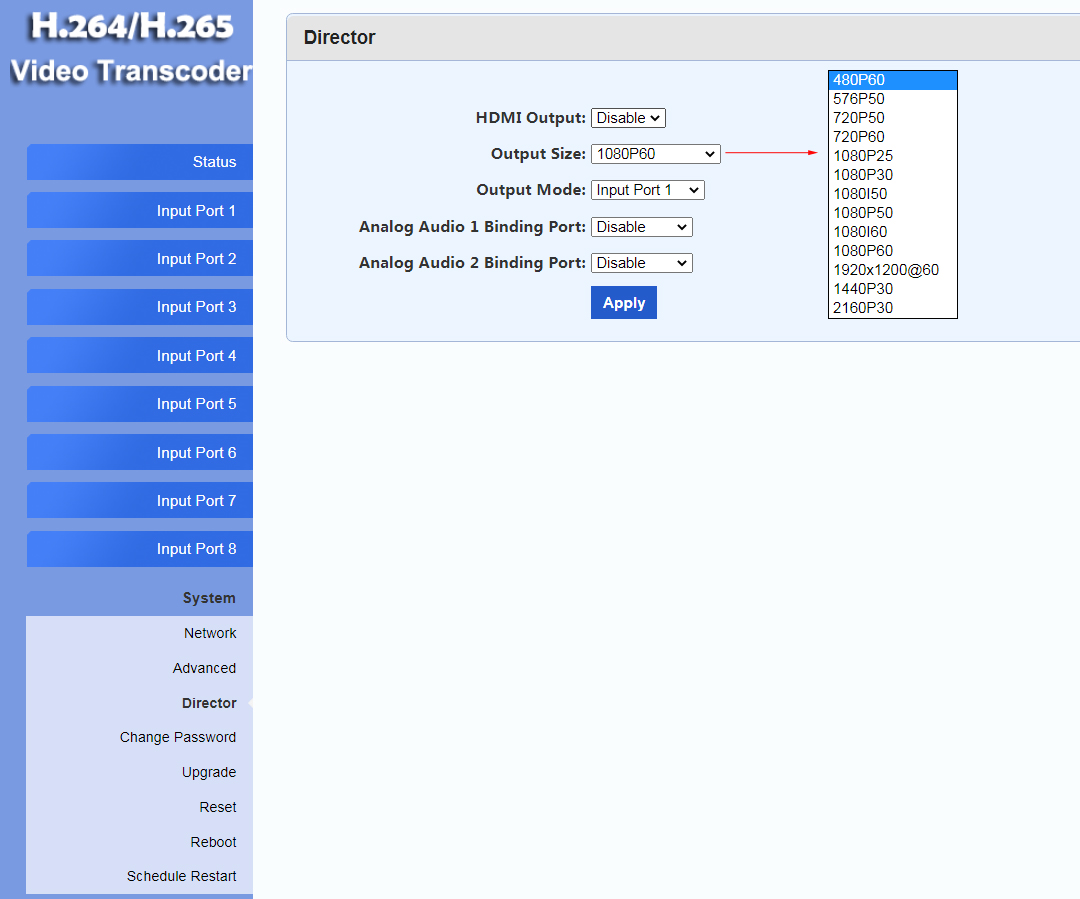Open the Output Size dropdown
Viewport: 1080px width, 899px height.
(655, 153)
